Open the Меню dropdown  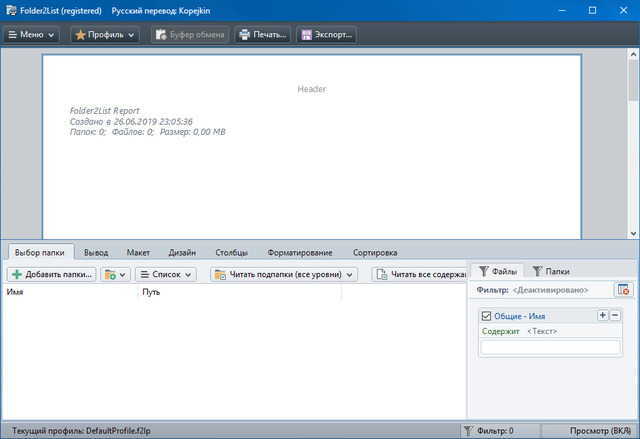coord(34,35)
